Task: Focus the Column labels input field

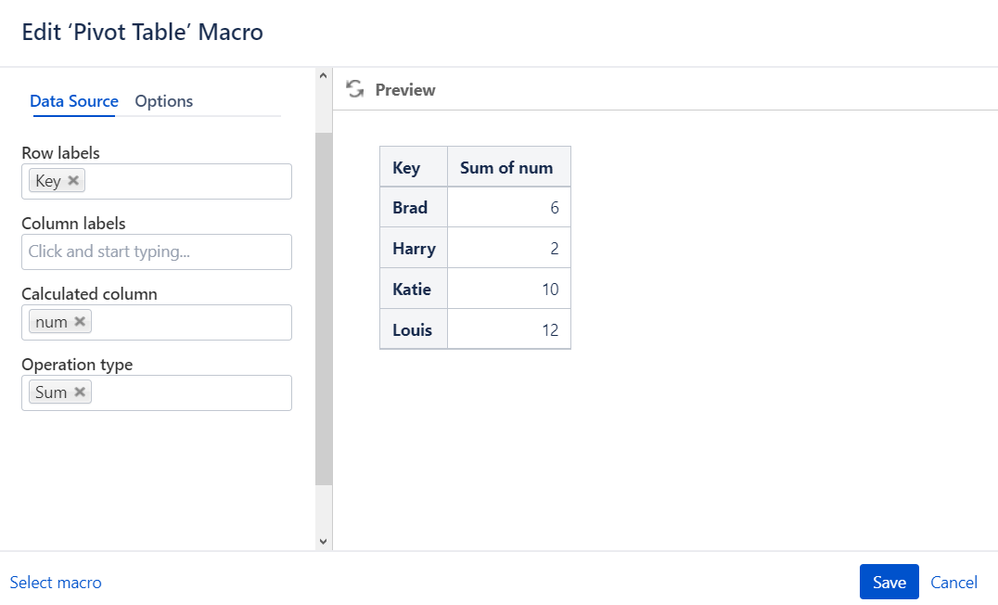Action: (157, 252)
